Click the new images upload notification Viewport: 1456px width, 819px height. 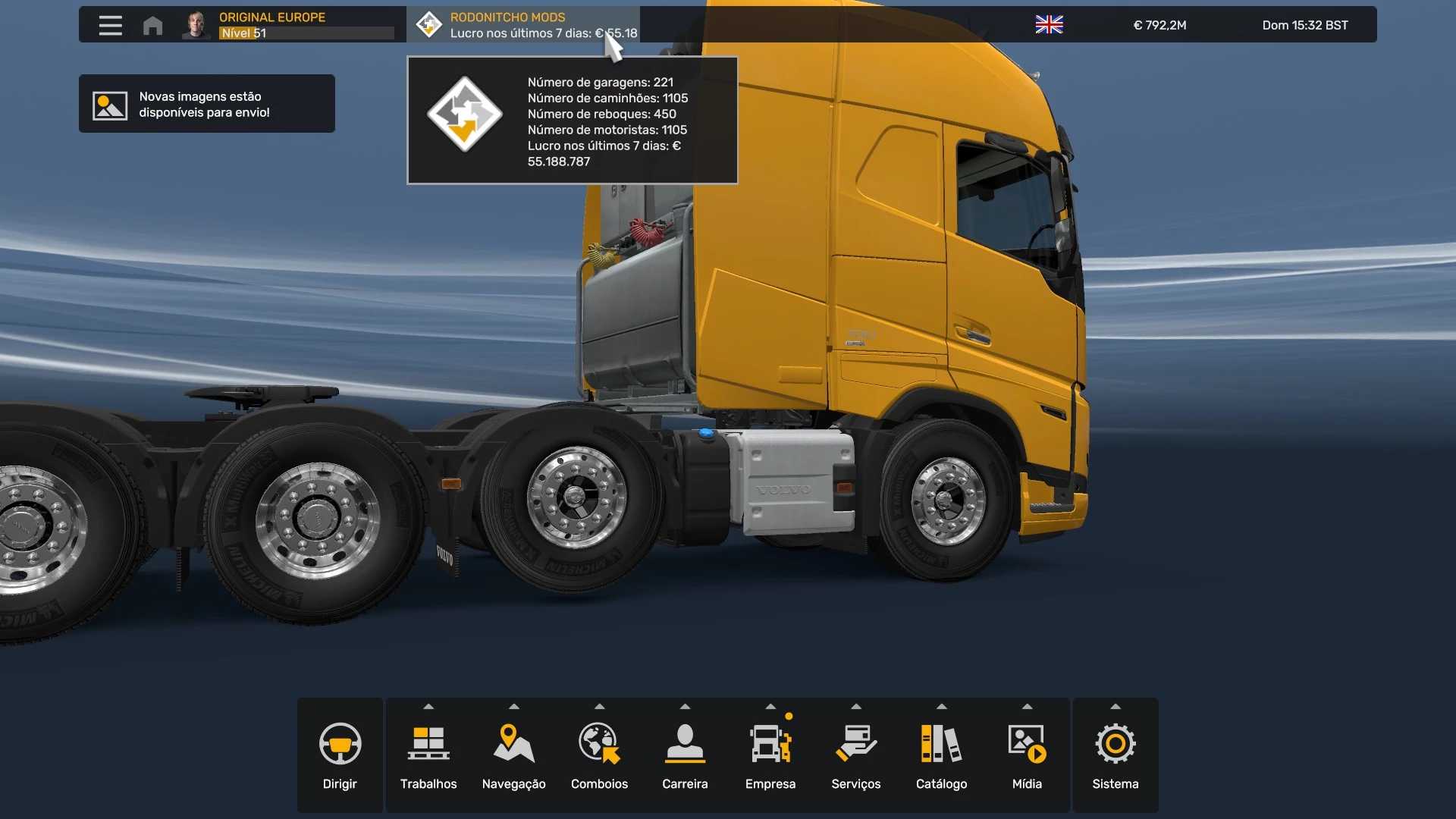coord(206,104)
